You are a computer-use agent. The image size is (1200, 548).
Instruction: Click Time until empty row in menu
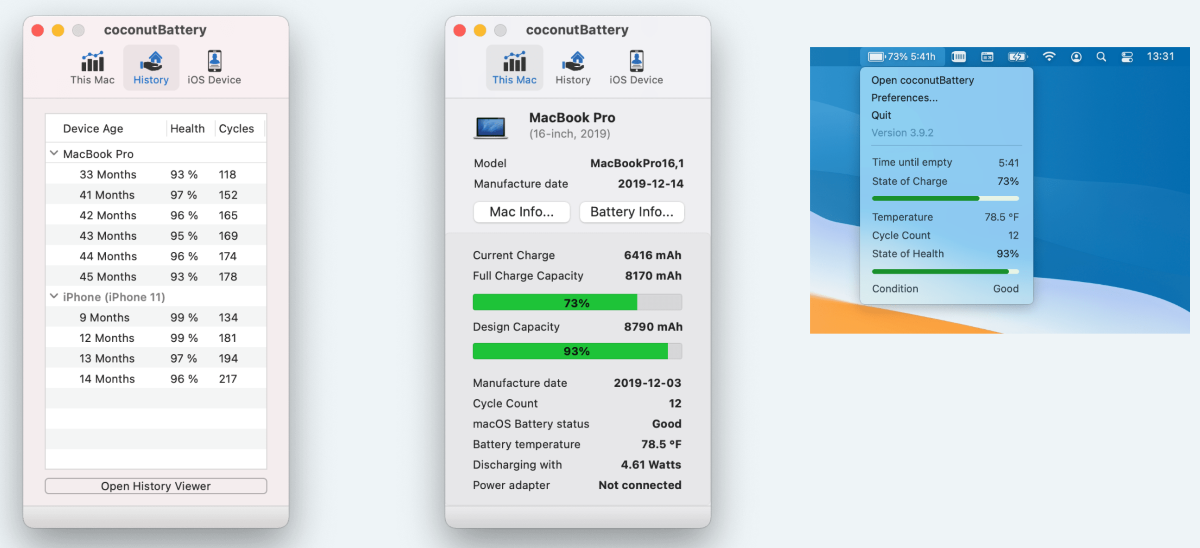pos(945,162)
